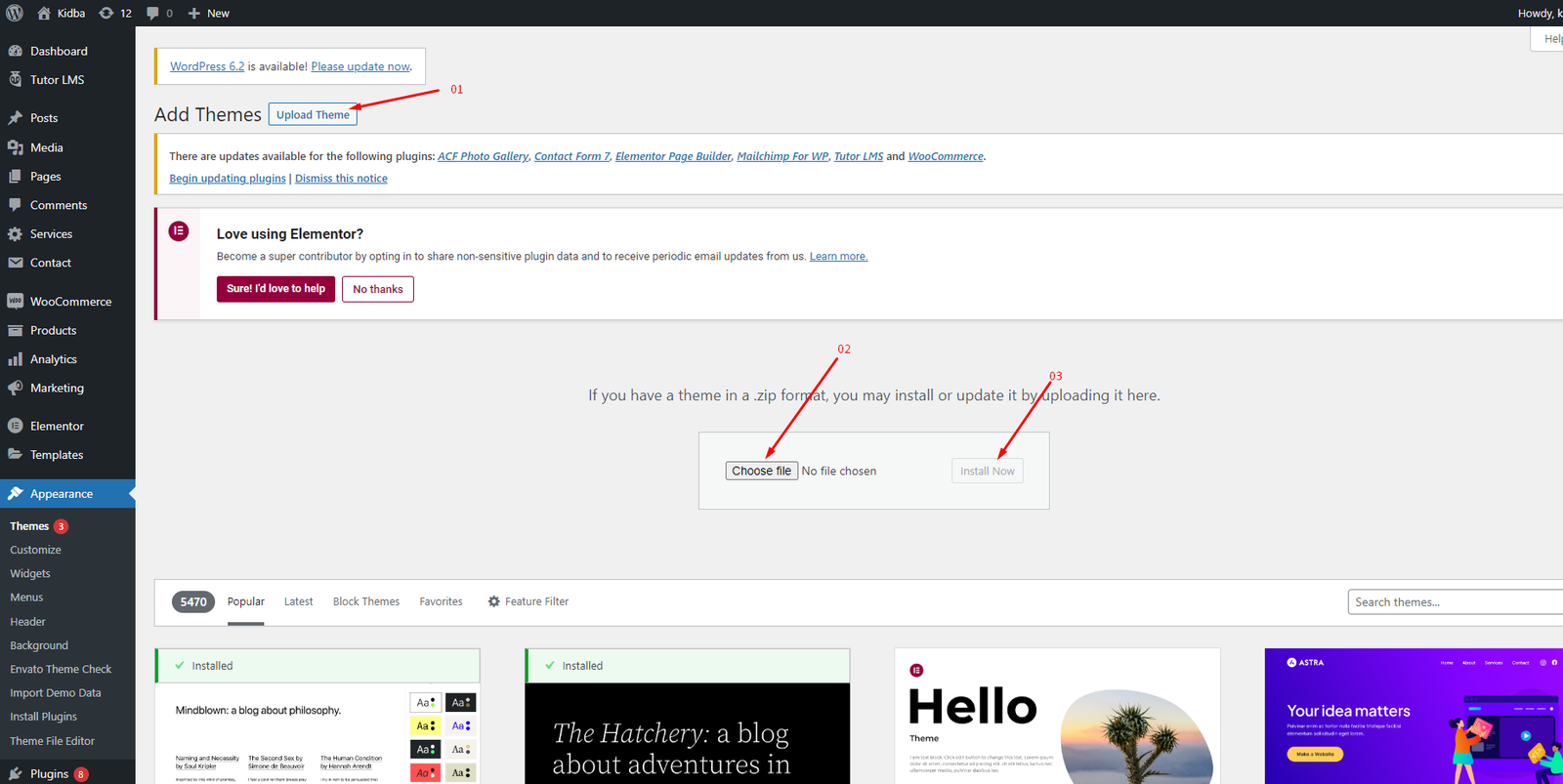The image size is (1563, 784).
Task: Open the WooCommerce sidebar menu
Action: point(70,302)
